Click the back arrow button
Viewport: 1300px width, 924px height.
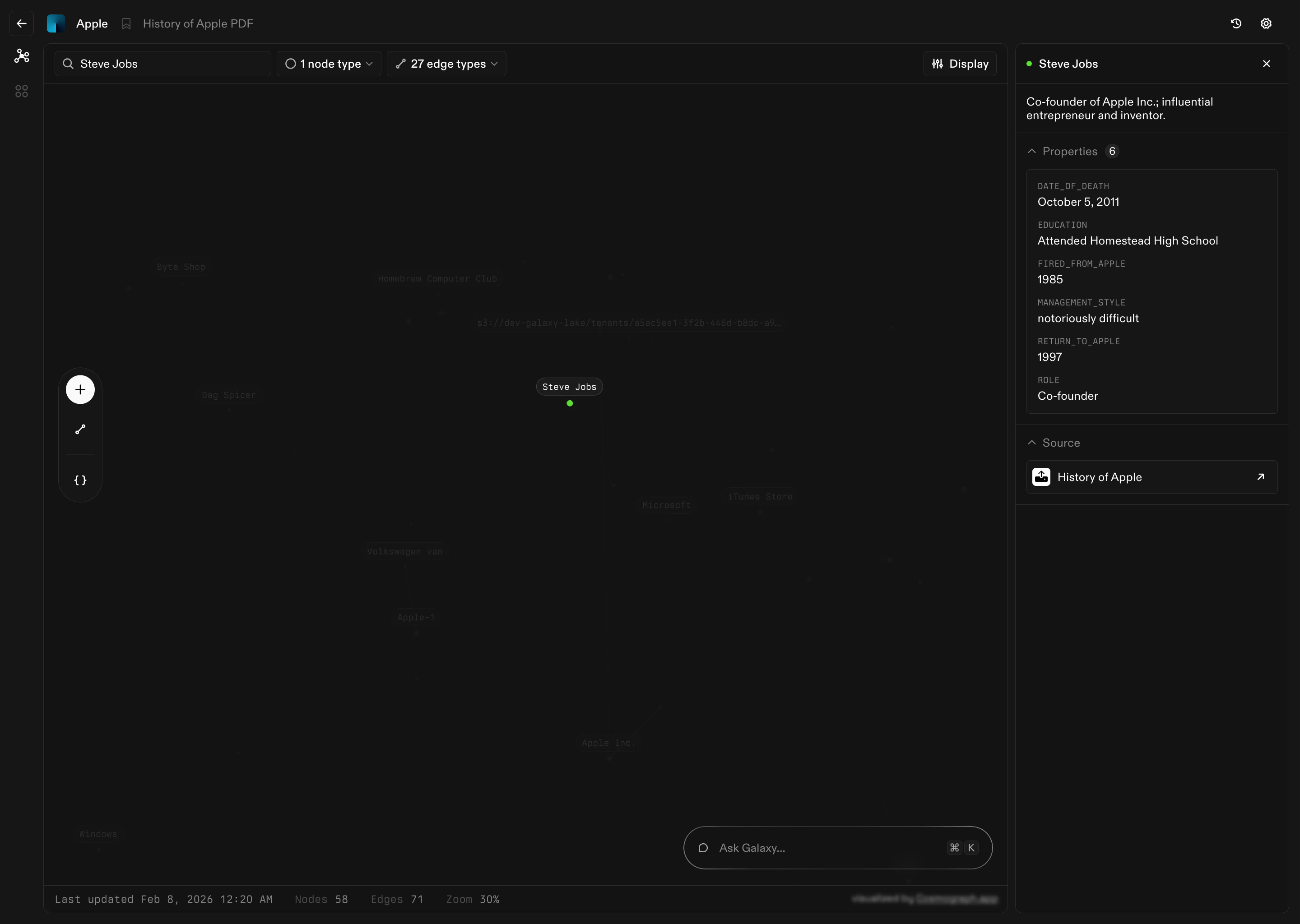pos(22,23)
